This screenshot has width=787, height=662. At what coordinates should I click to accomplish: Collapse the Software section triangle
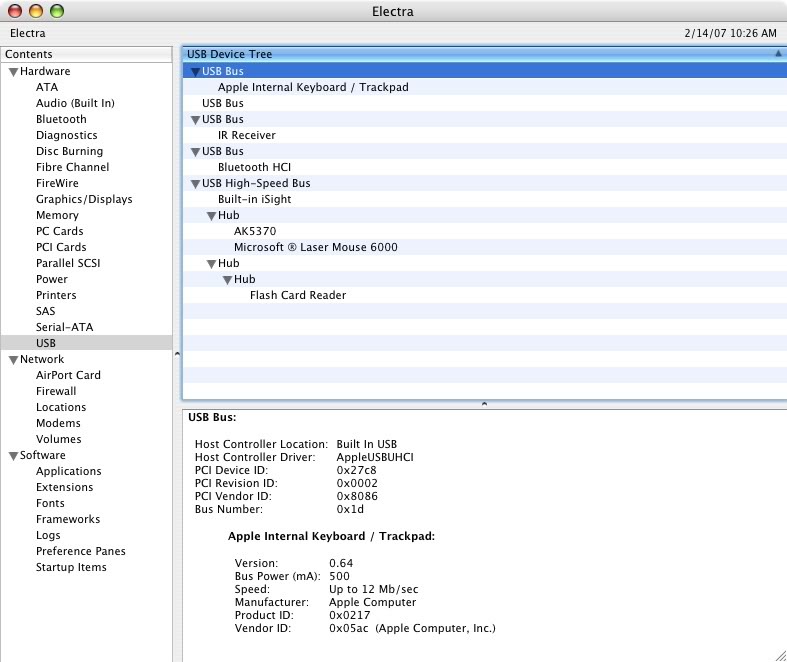(x=13, y=456)
